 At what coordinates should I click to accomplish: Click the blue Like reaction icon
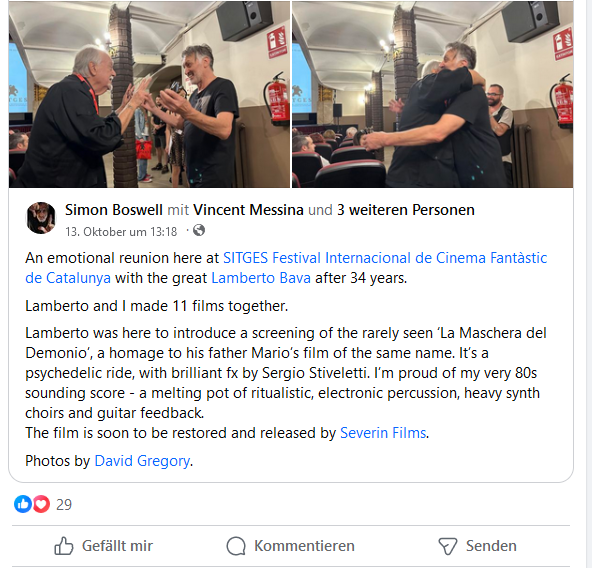tap(23, 504)
